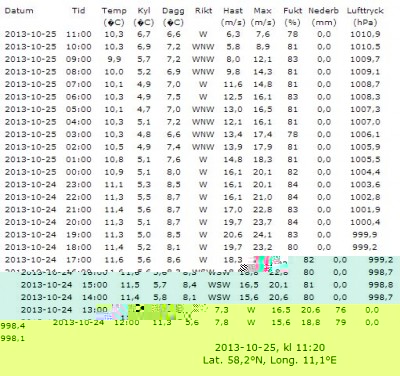Click time 05:00 on 2013-10-25

click(x=79, y=109)
